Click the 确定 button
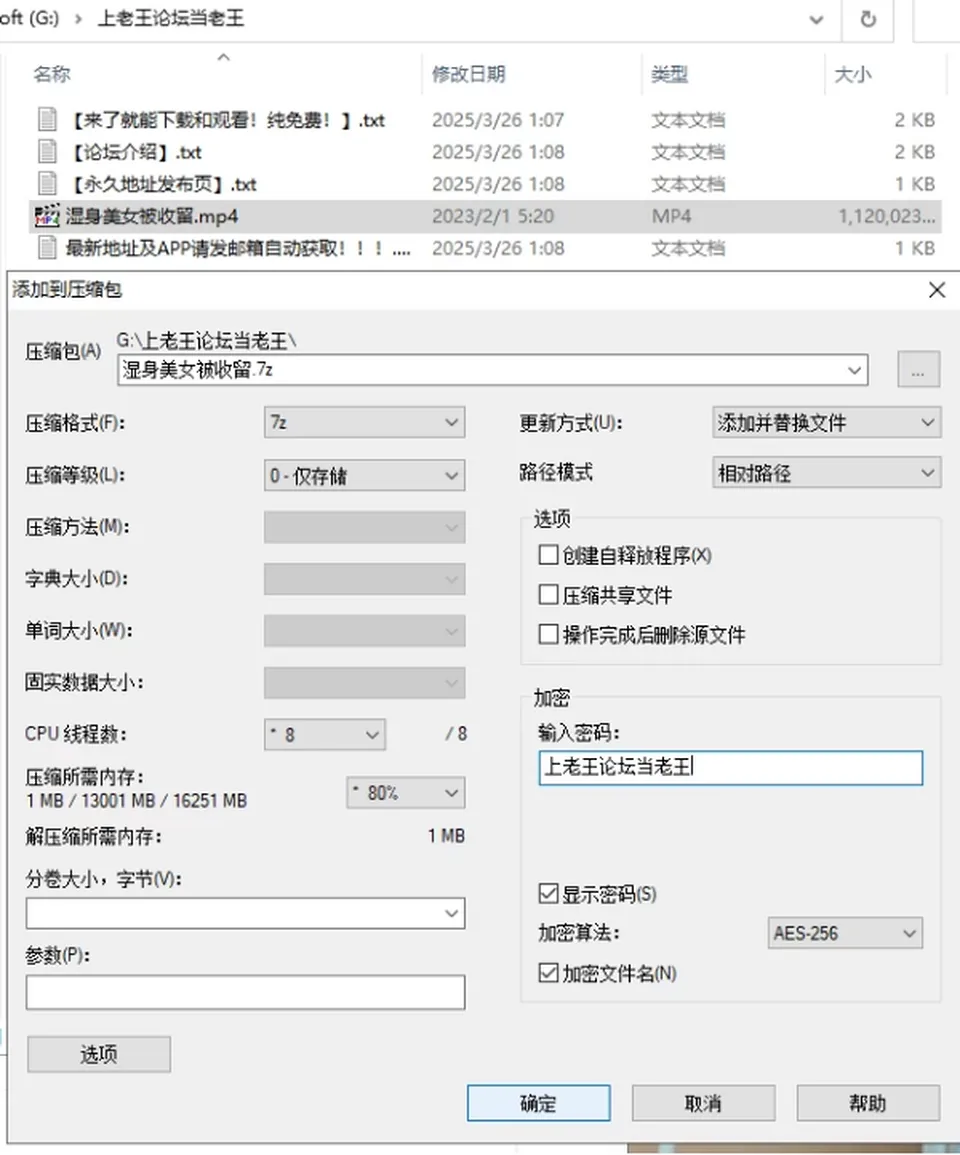The height and width of the screenshot is (1155, 960). pyautogui.click(x=539, y=1103)
